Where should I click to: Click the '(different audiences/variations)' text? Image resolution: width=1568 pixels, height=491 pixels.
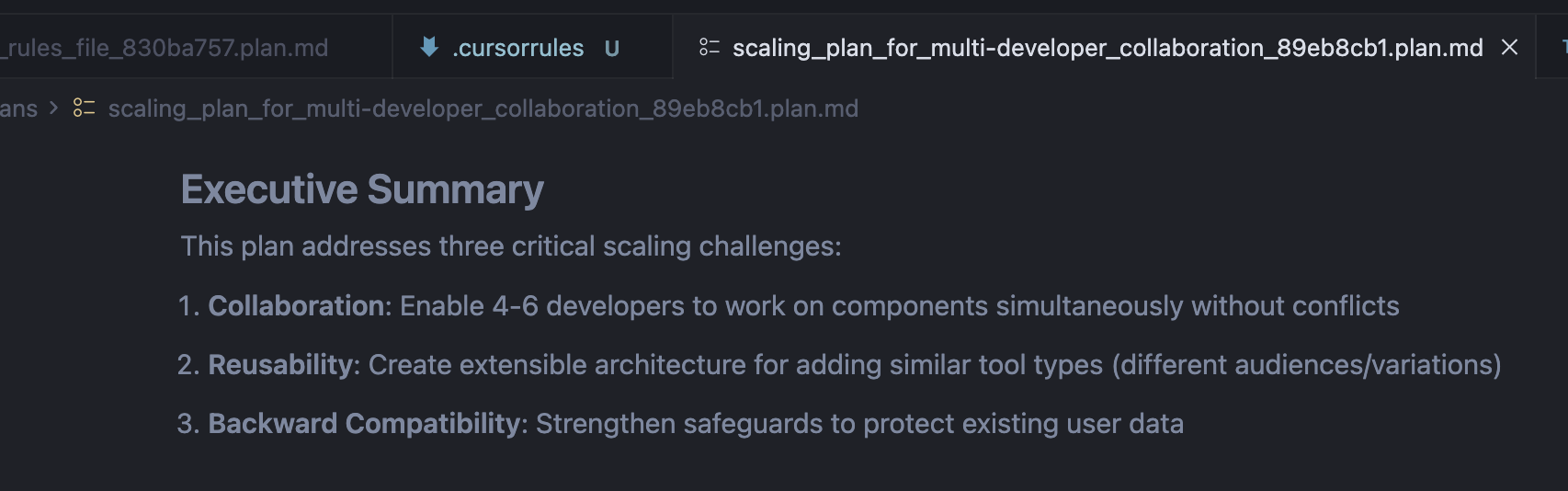1306,365
